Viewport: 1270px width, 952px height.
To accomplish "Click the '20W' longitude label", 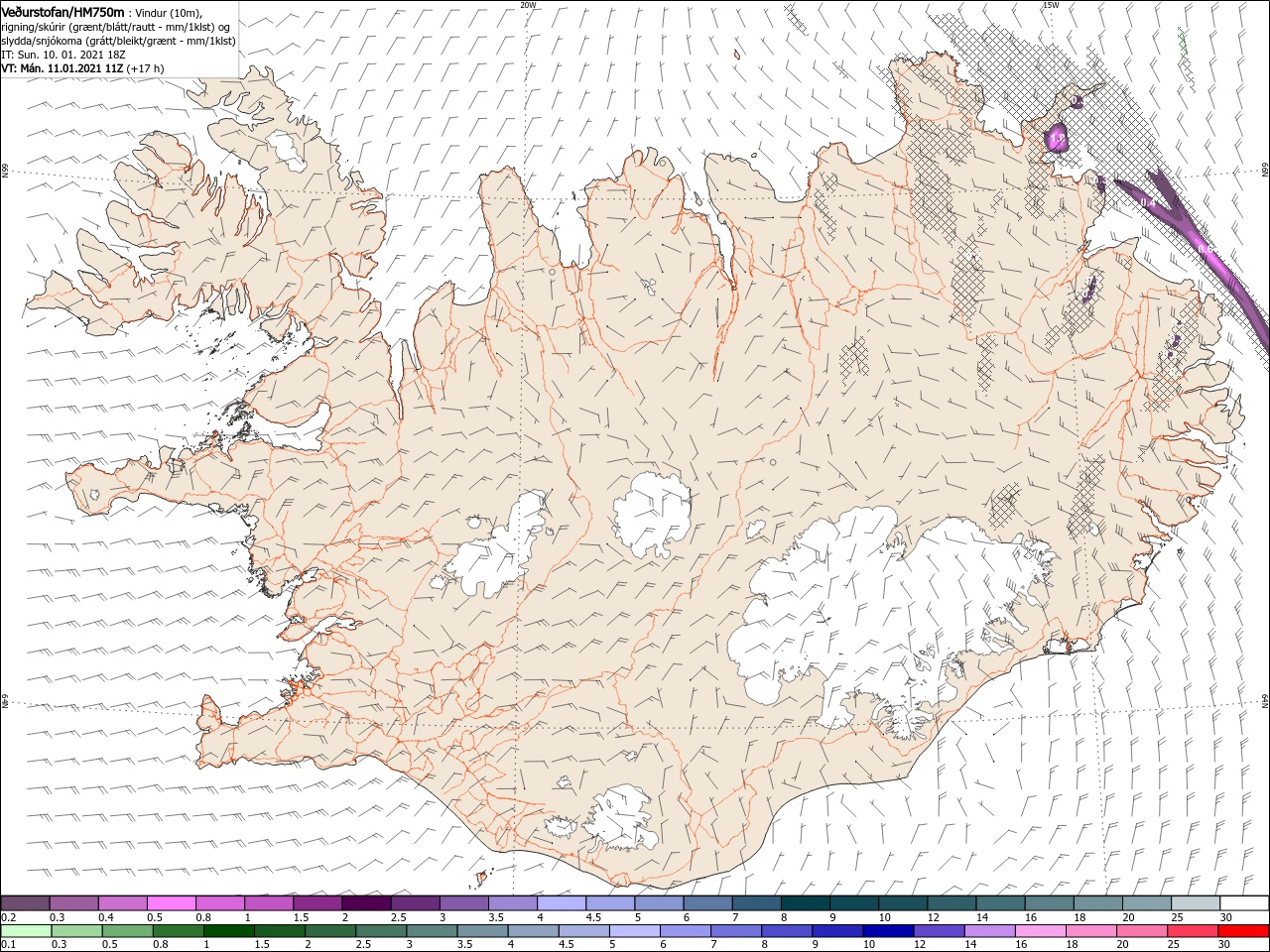I will pos(528,5).
